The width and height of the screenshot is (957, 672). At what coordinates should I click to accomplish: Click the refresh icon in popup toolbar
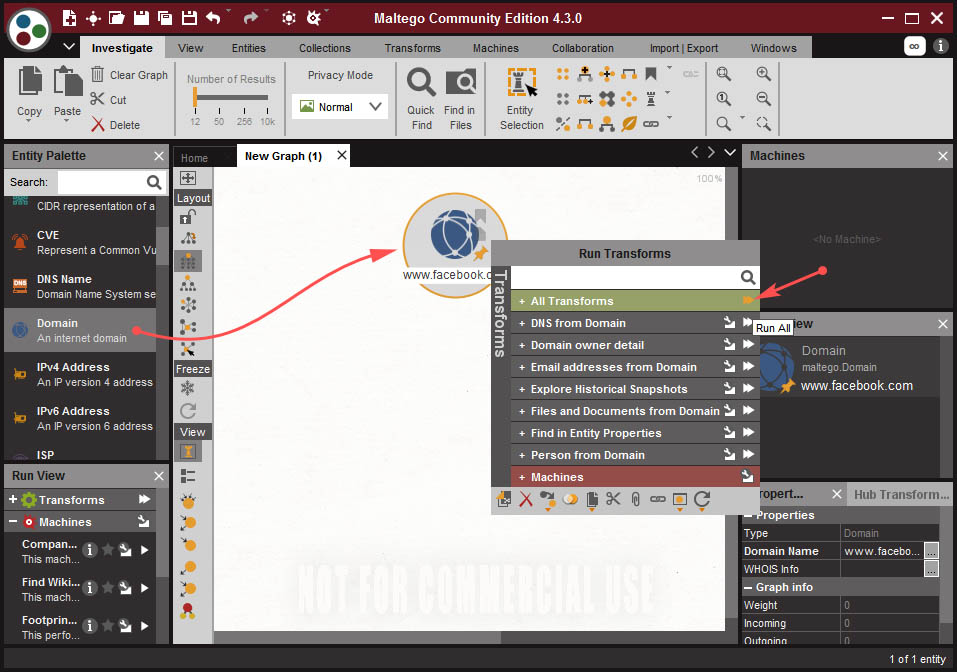(702, 499)
